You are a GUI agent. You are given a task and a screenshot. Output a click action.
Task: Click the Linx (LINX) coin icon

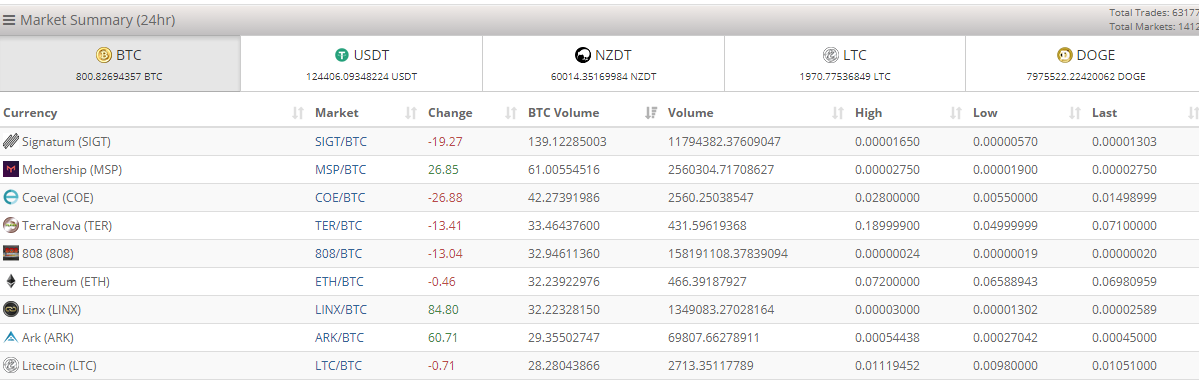pos(11,310)
